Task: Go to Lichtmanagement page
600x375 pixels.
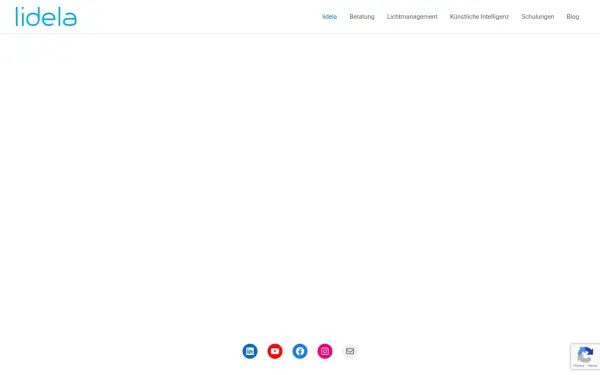Action: coord(412,17)
